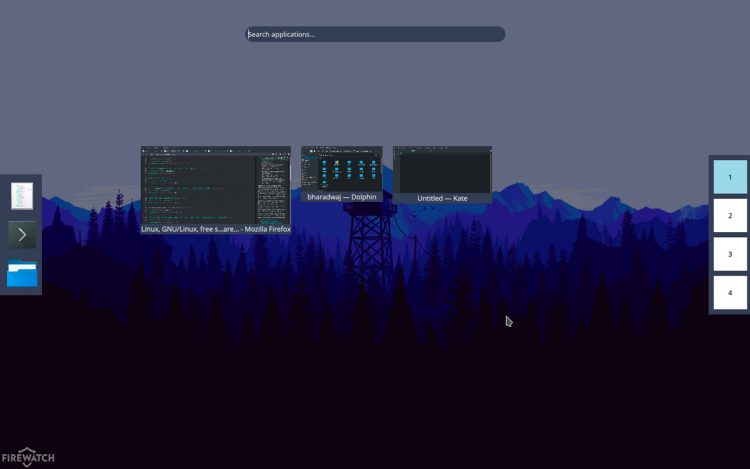
Task: Click the 'Mozilla Firefox' window title label
Action: tap(216, 229)
